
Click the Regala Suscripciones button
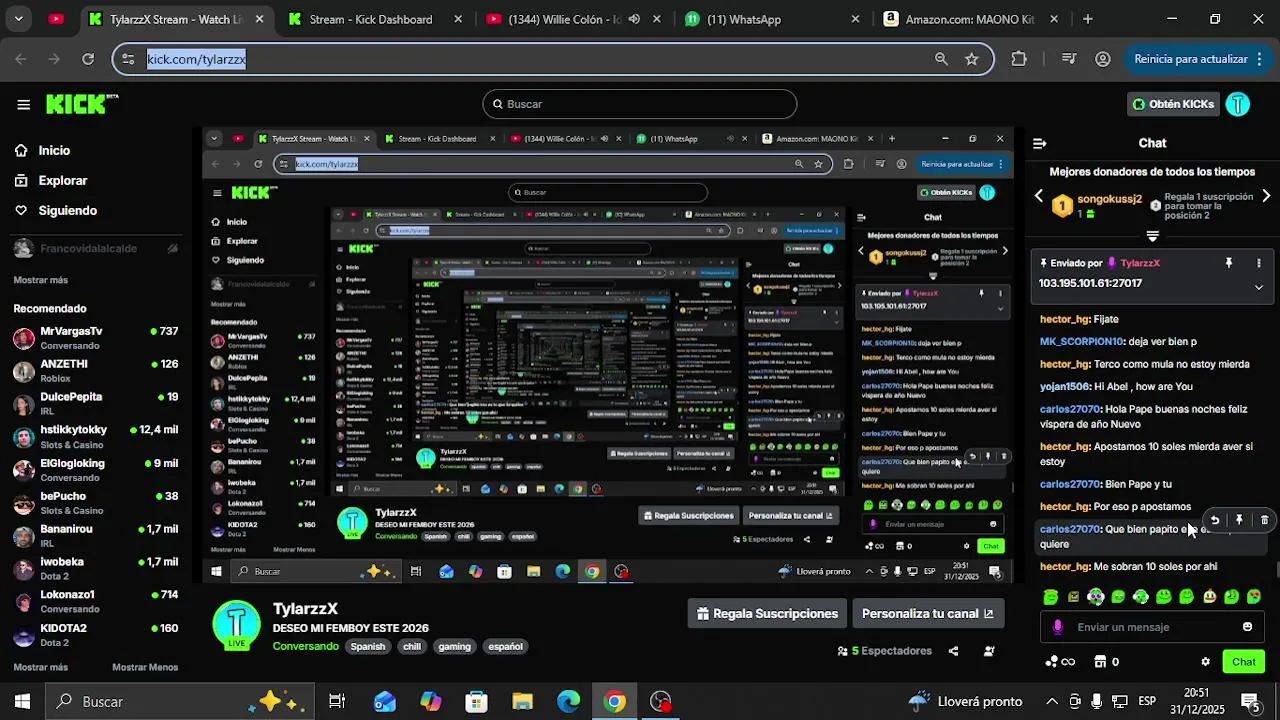(768, 614)
